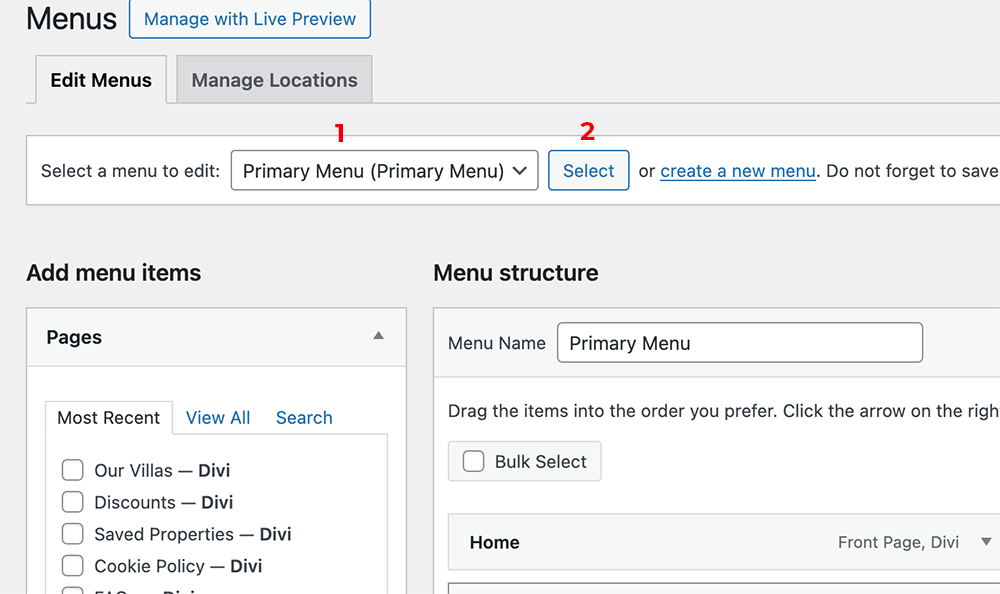Tick the partially visible checkbox below Cookie Policy

coord(72,590)
